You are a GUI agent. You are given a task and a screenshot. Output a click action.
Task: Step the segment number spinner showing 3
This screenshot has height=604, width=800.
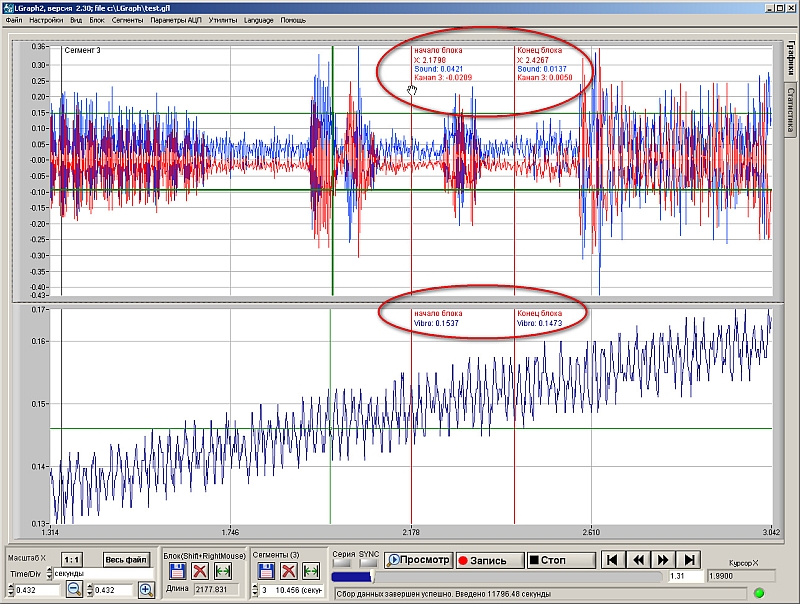tap(255, 590)
